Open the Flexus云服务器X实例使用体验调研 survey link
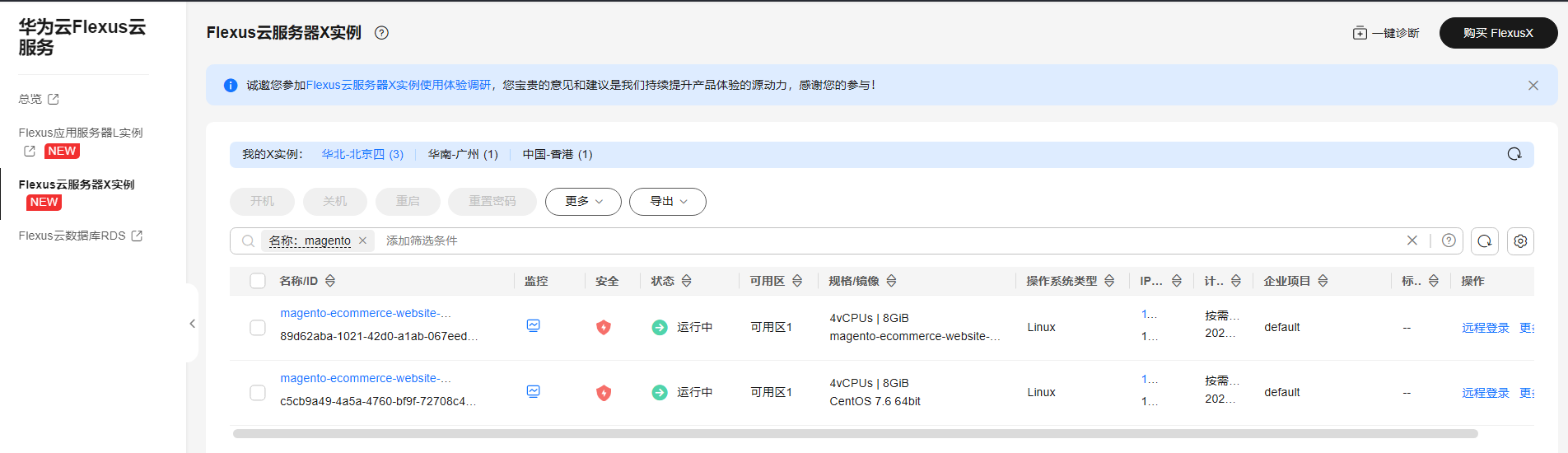 pyautogui.click(x=399, y=85)
